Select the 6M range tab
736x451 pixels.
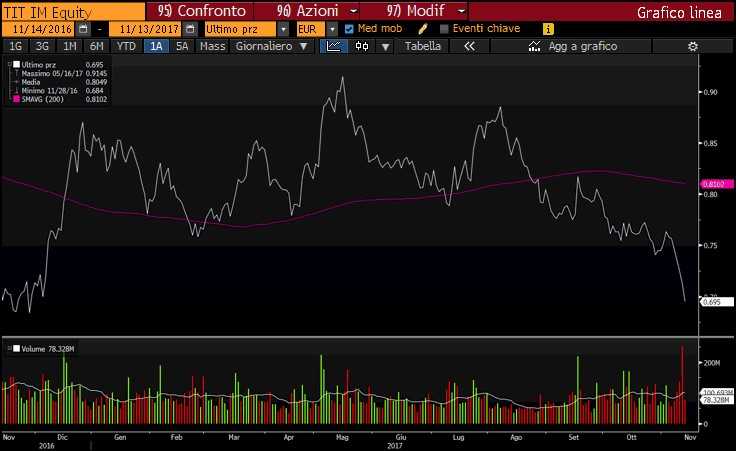(96, 46)
